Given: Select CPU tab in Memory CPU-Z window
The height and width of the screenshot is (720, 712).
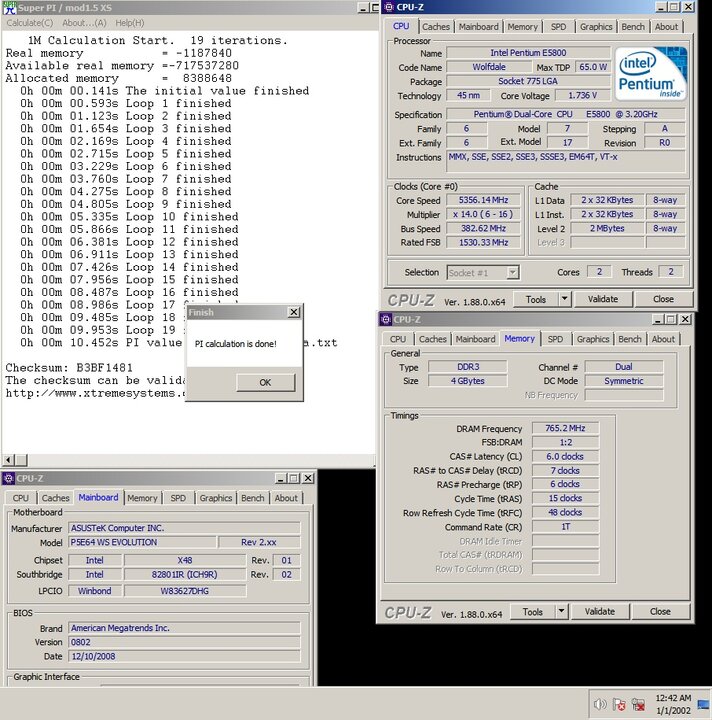Looking at the screenshot, I should 398,339.
